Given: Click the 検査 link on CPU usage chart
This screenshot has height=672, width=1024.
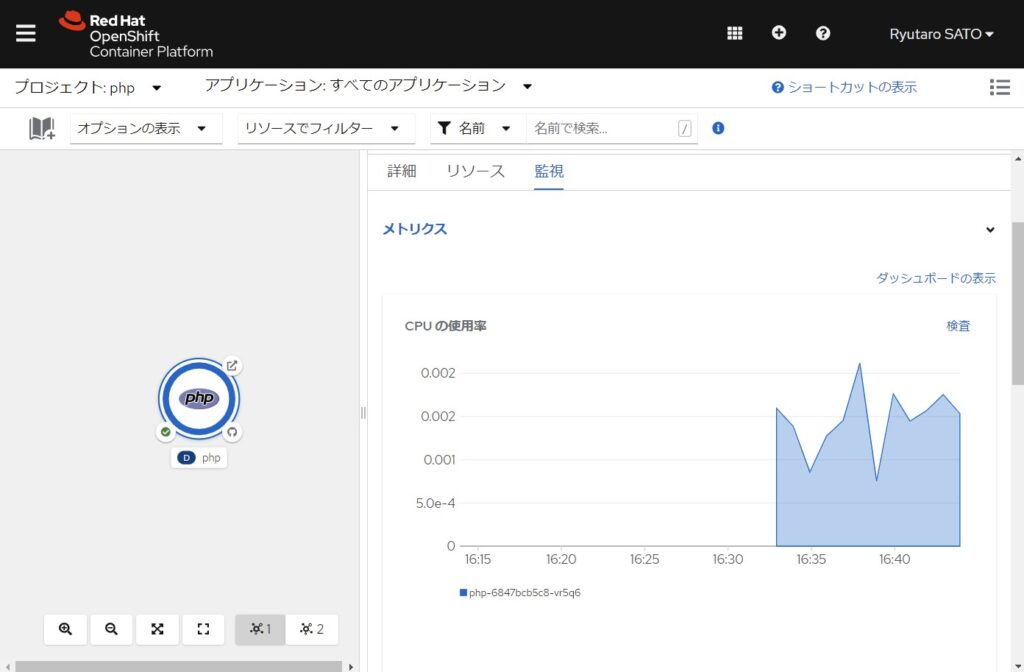Looking at the screenshot, I should (958, 325).
